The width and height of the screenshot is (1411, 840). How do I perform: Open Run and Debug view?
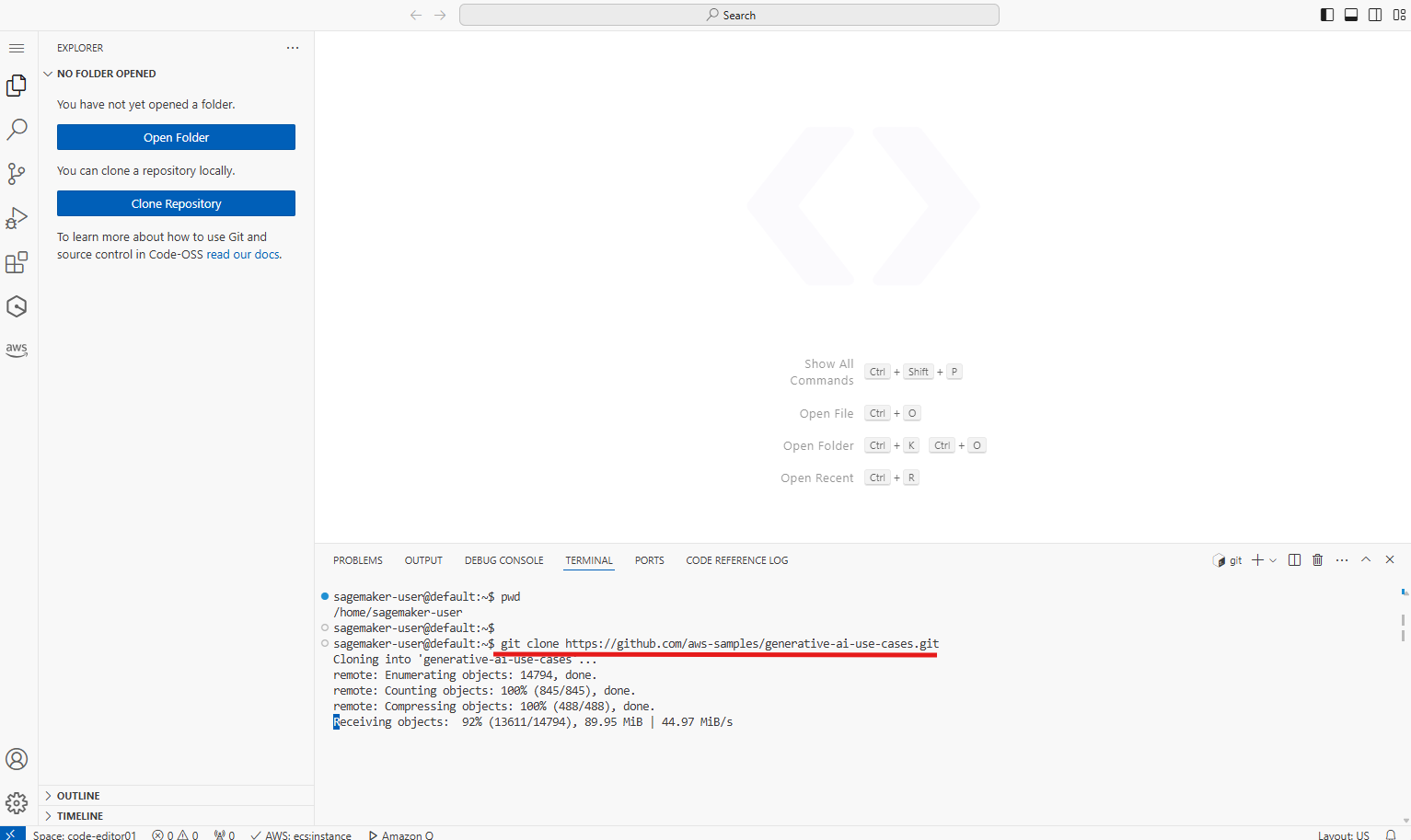[x=17, y=218]
